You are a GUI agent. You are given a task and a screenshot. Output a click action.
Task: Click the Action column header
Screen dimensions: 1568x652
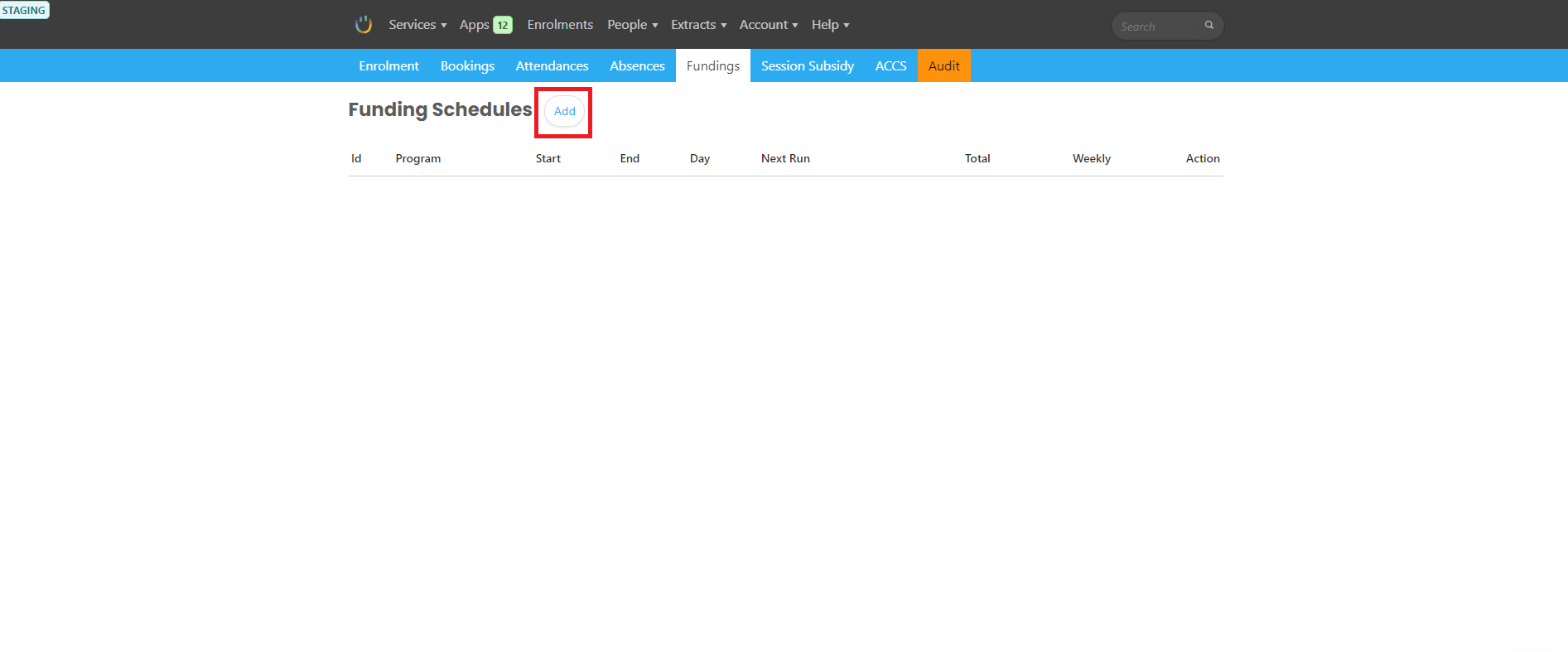[1203, 158]
